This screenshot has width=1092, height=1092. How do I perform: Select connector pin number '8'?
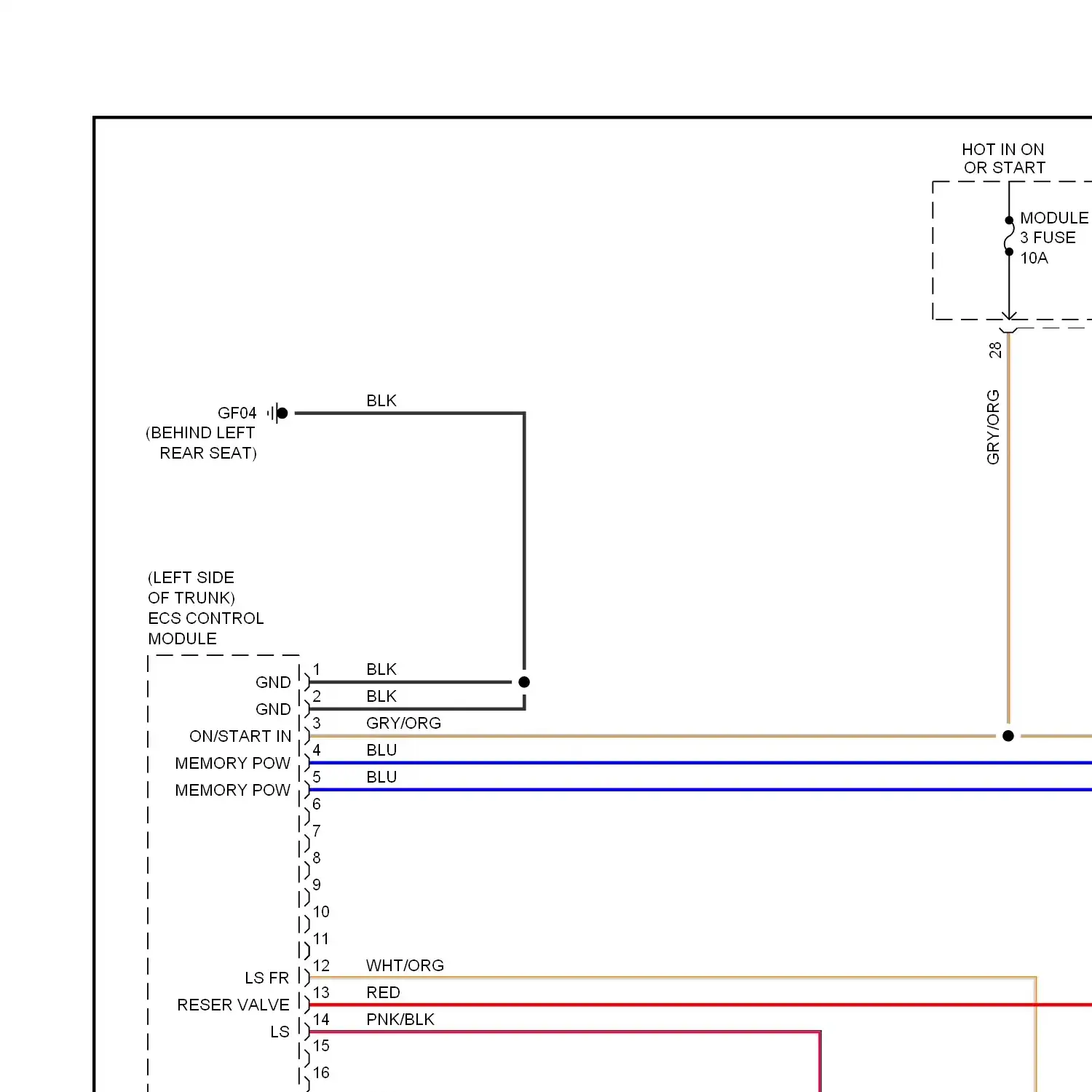point(317,858)
